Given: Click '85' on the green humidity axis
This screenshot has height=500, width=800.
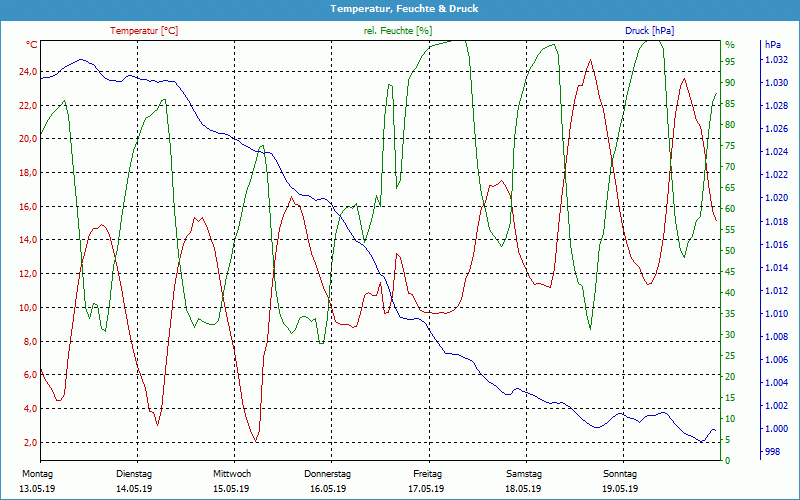Looking at the screenshot, I should (730, 104).
